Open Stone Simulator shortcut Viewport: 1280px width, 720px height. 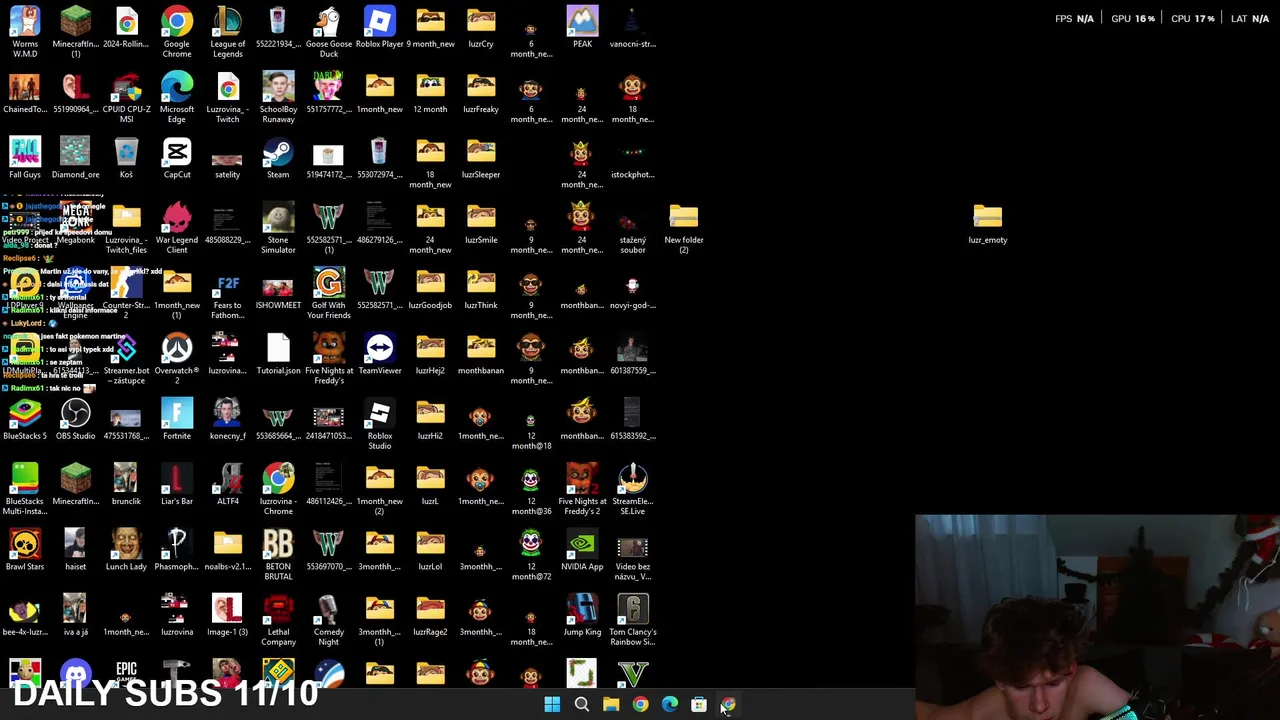[278, 228]
